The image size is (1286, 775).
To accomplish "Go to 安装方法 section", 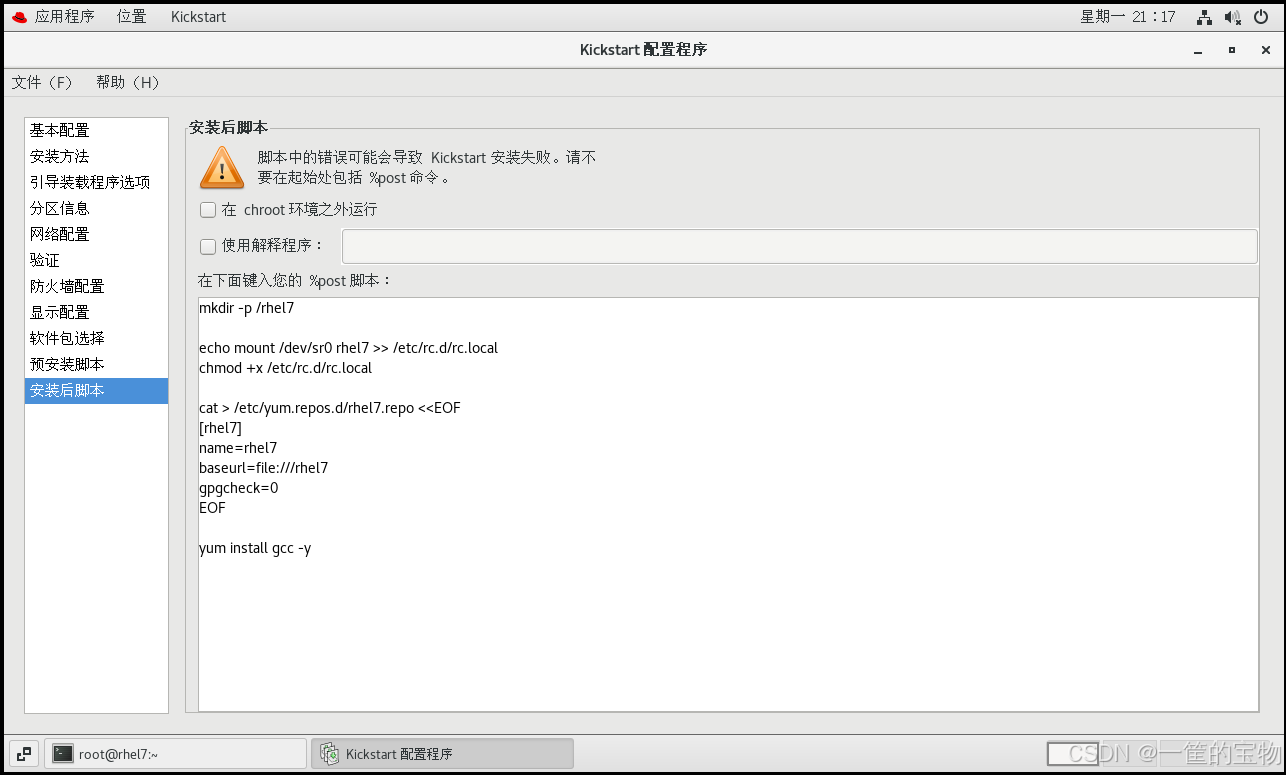I will (96, 156).
